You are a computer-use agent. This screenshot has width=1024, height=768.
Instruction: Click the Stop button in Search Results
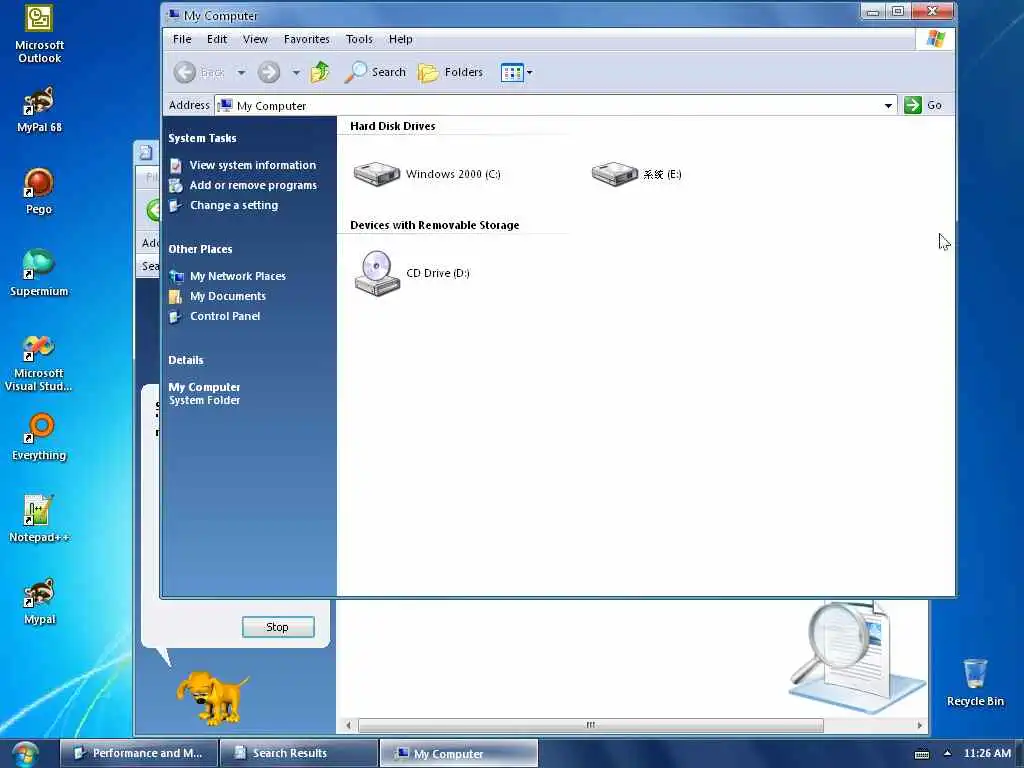[x=278, y=627]
